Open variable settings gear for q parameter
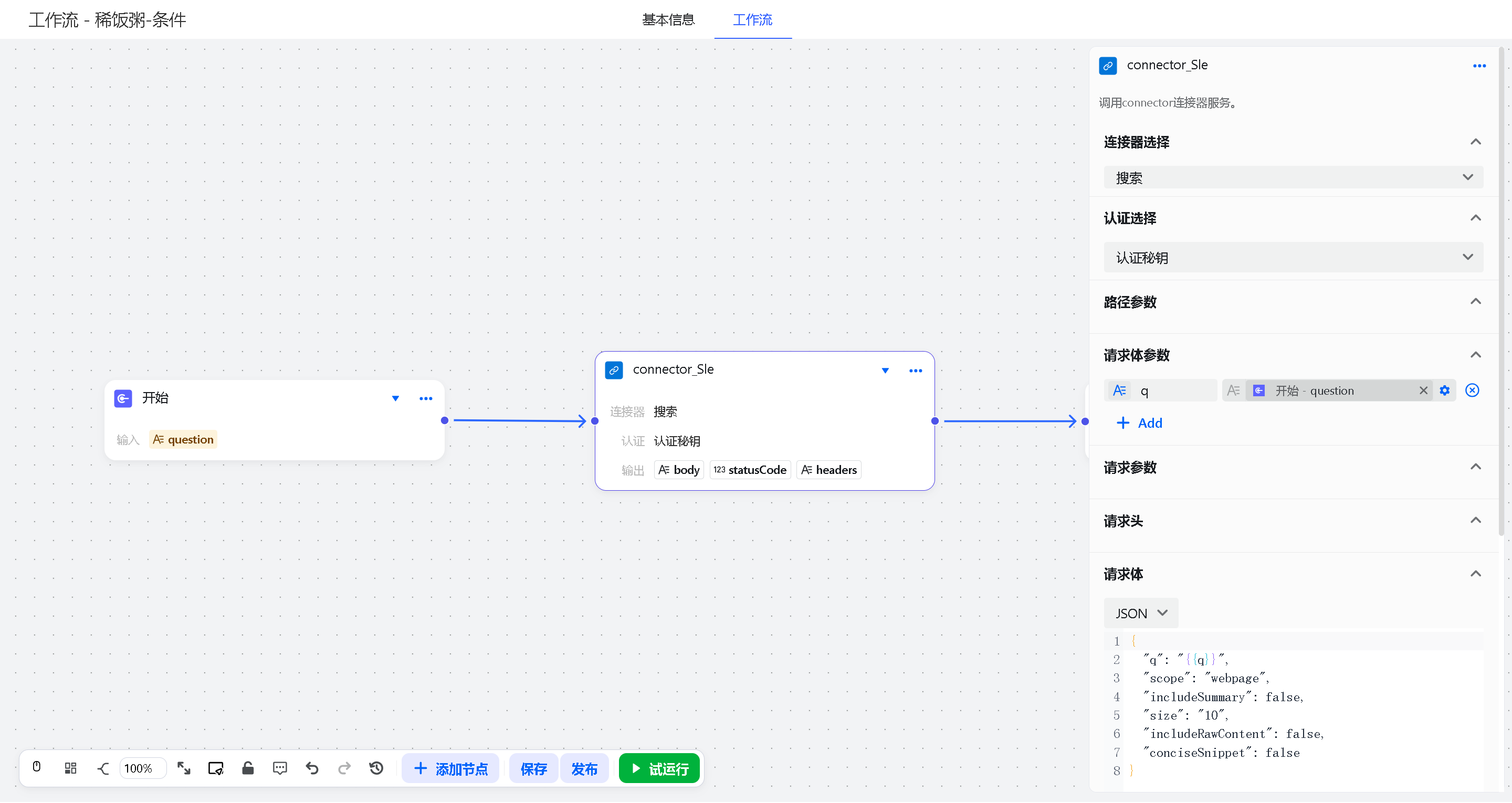 tap(1444, 390)
